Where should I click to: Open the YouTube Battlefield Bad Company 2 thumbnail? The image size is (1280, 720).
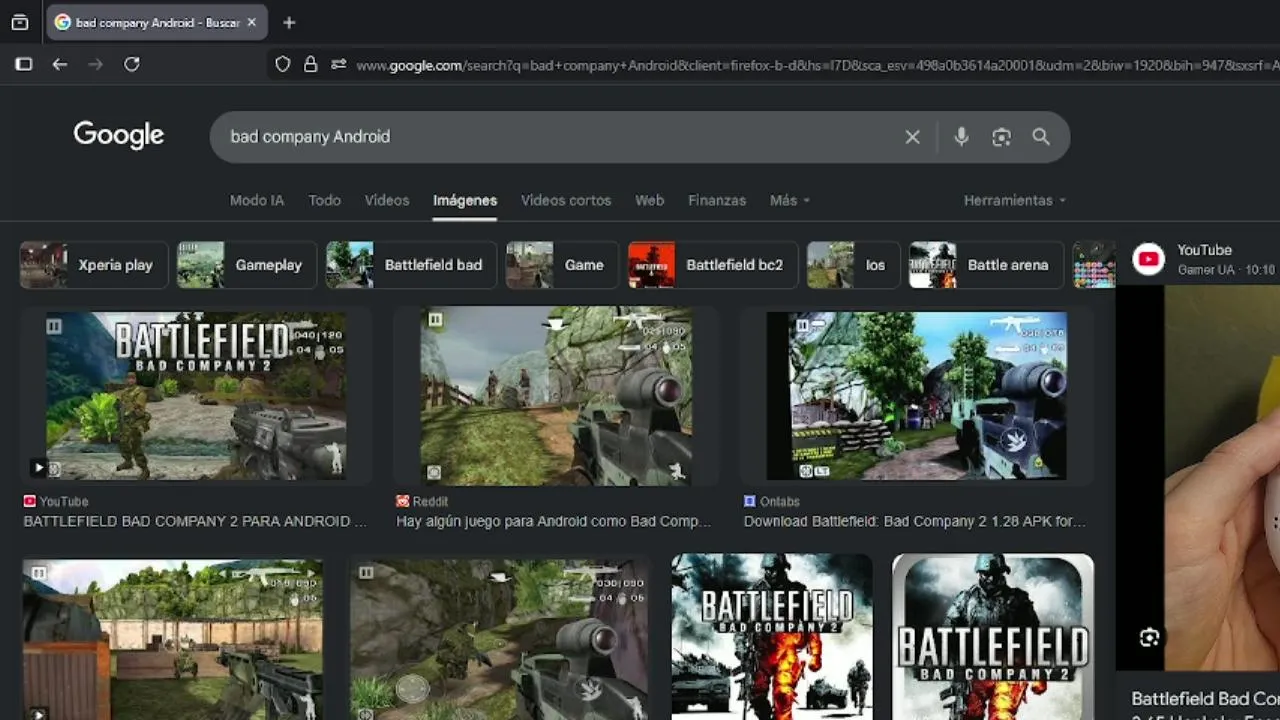[196, 396]
